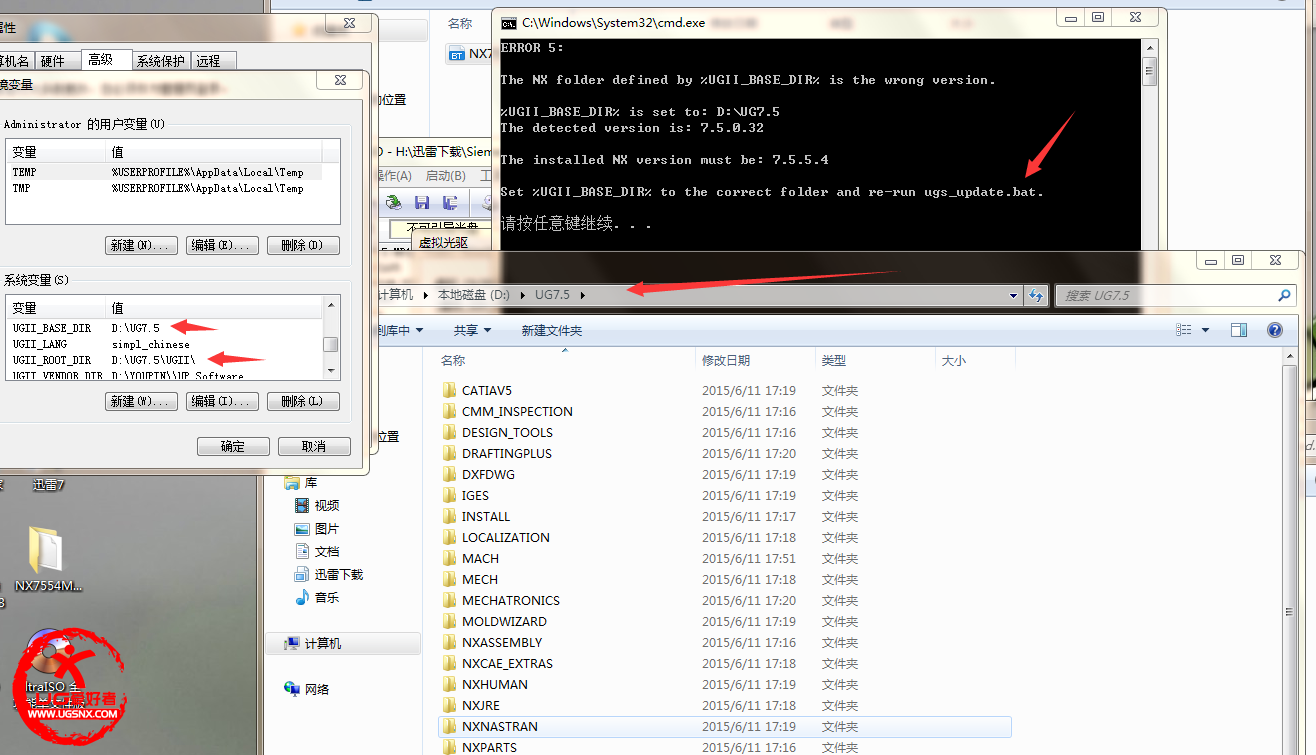This screenshot has height=755, width=1316.
Task: Expand the breadcrumb arrow after 本地磁盘 (D:)
Action: point(521,295)
